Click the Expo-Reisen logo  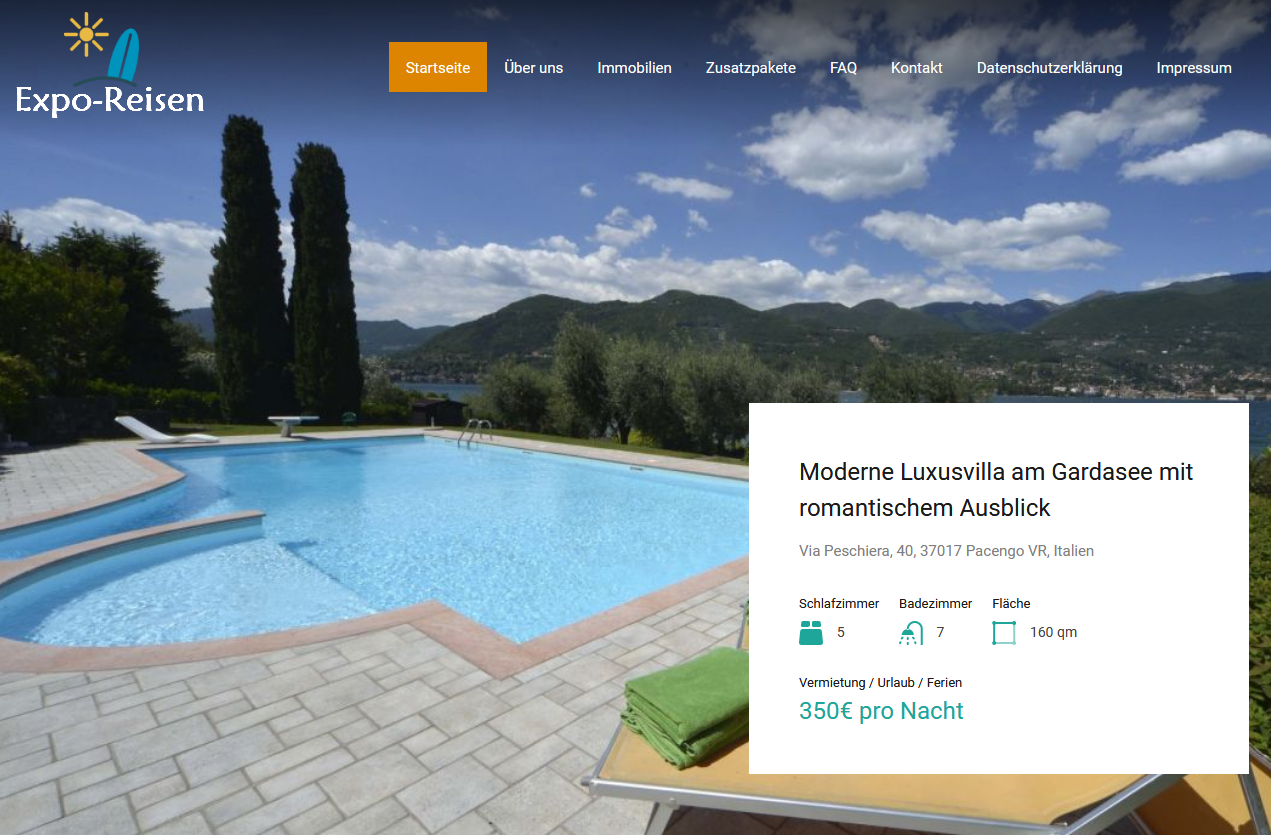click(x=109, y=66)
